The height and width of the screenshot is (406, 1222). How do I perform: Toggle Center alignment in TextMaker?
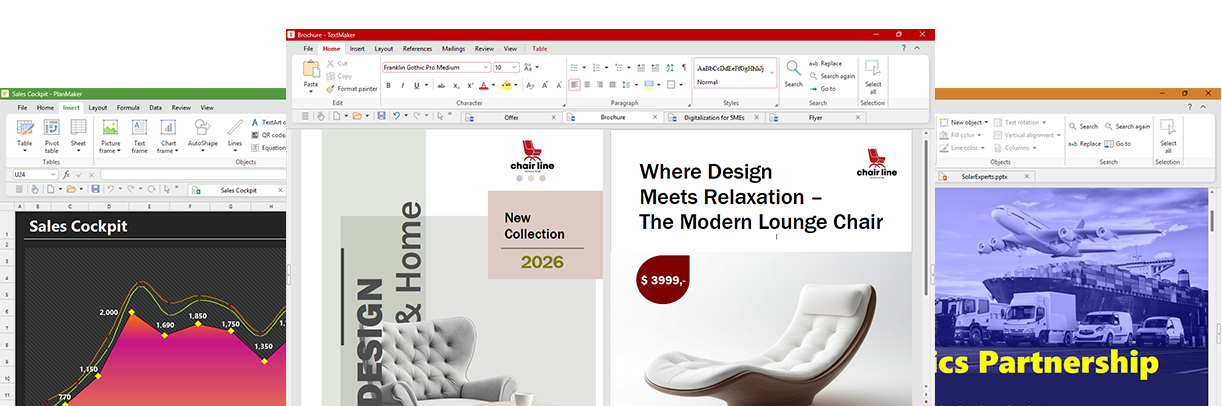pyautogui.click(x=589, y=85)
